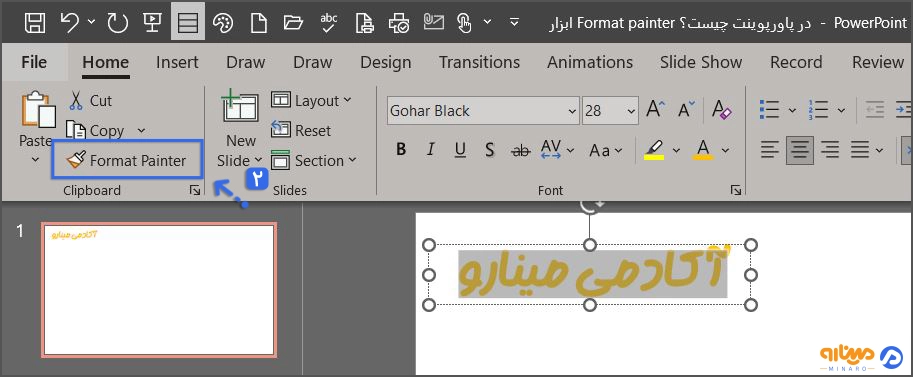Click the Bullets list icon
This screenshot has height=377, width=913.
click(x=770, y=110)
